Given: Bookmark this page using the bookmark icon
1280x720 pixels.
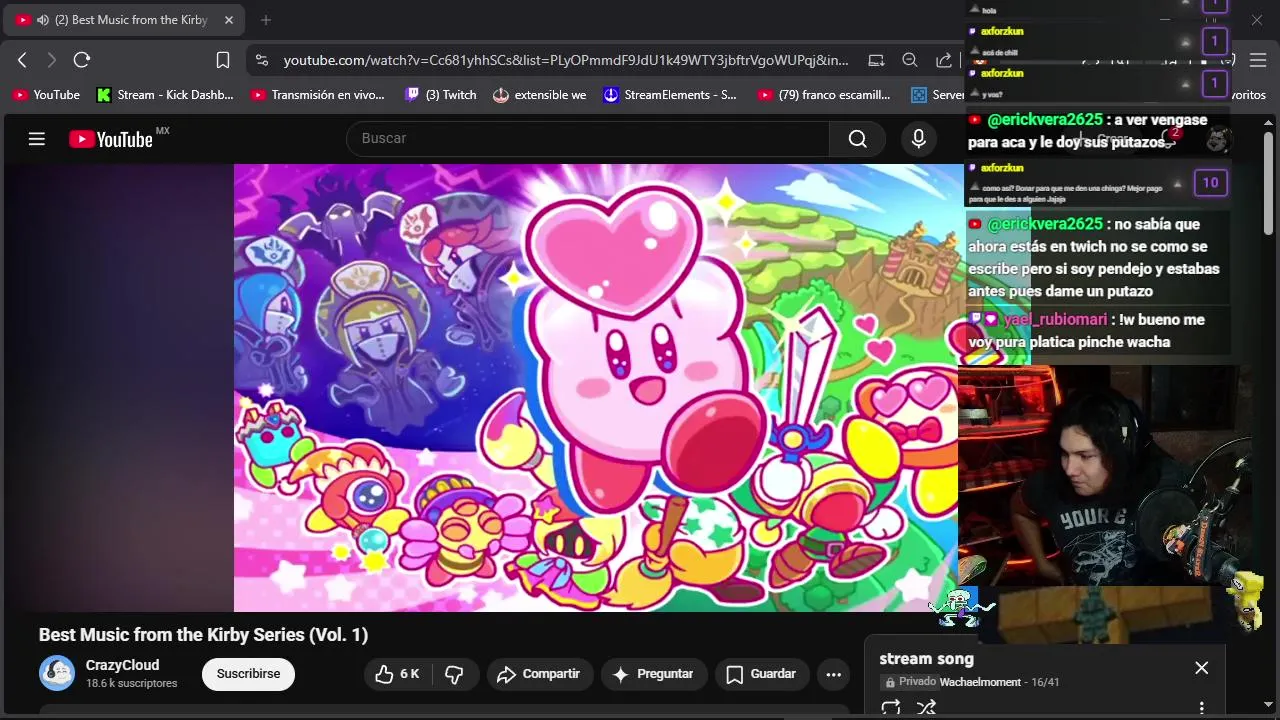Looking at the screenshot, I should (x=223, y=60).
